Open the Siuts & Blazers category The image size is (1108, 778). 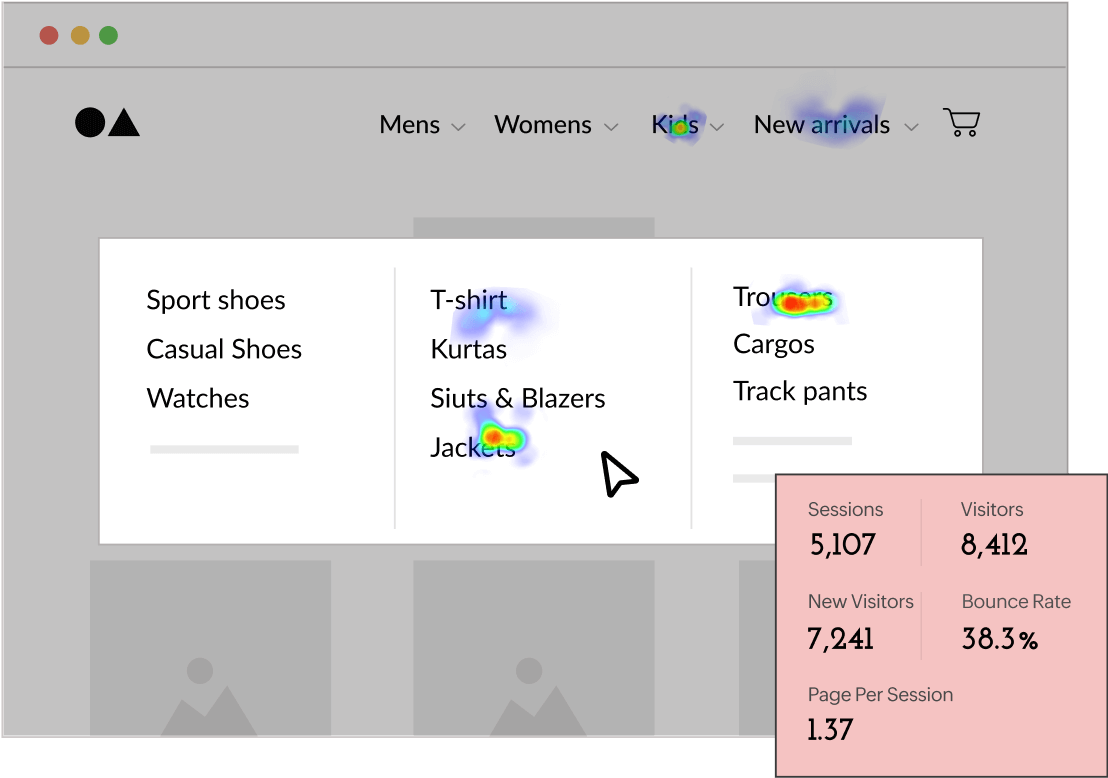tap(517, 397)
